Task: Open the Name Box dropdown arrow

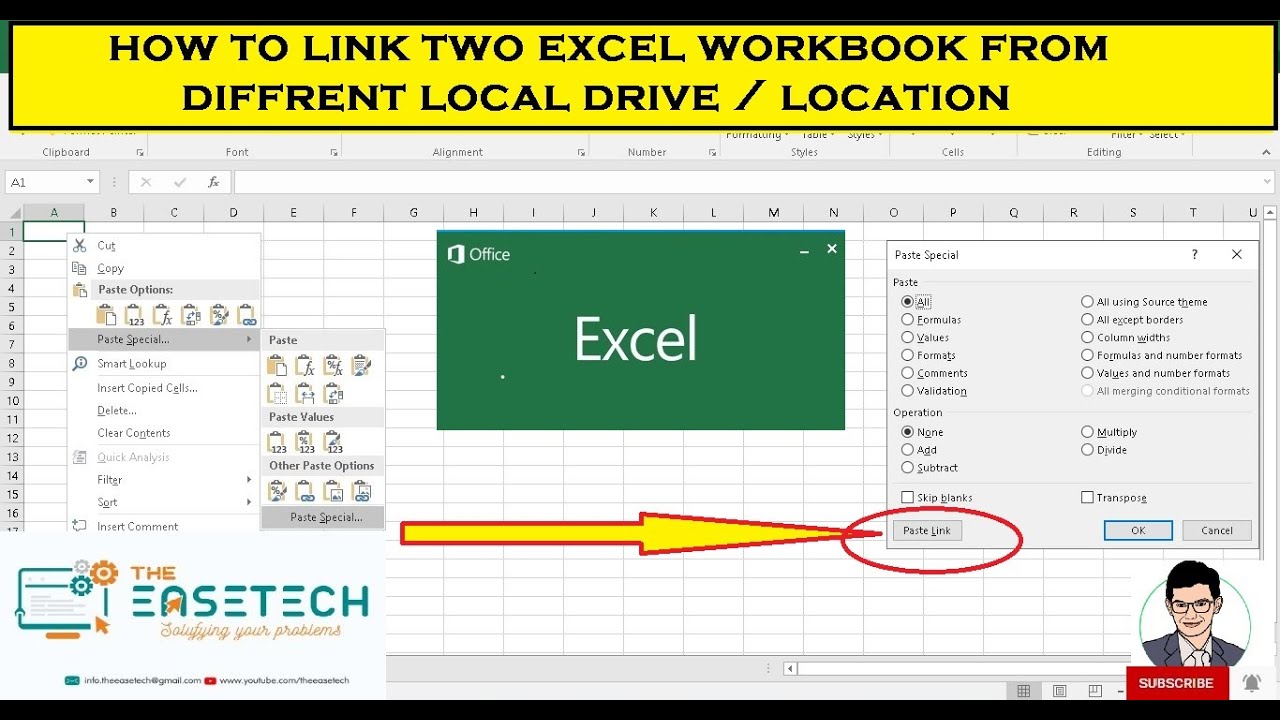Action: pos(90,182)
